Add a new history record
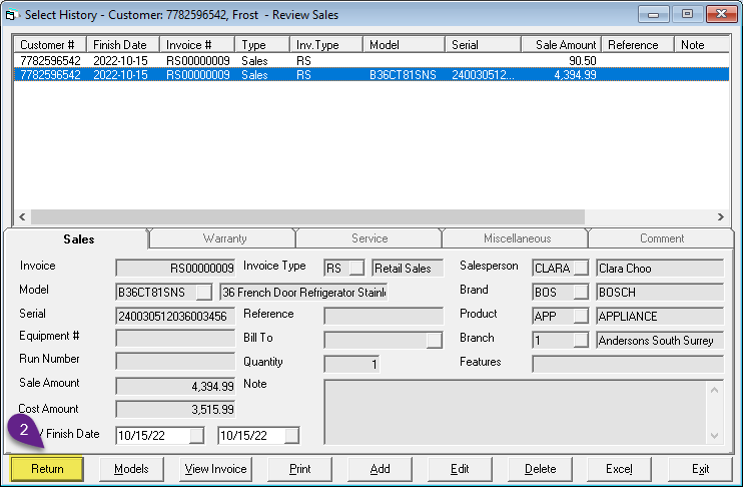Viewport: 743px width, 487px height. pos(380,469)
